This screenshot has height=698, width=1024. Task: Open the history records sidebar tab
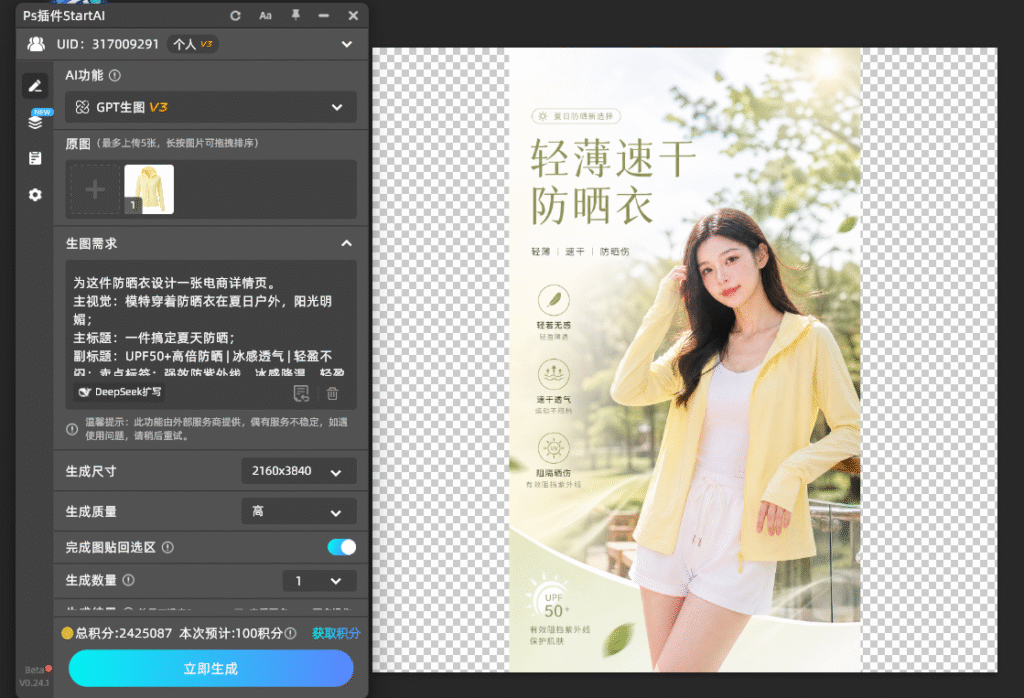pyautogui.click(x=35, y=158)
